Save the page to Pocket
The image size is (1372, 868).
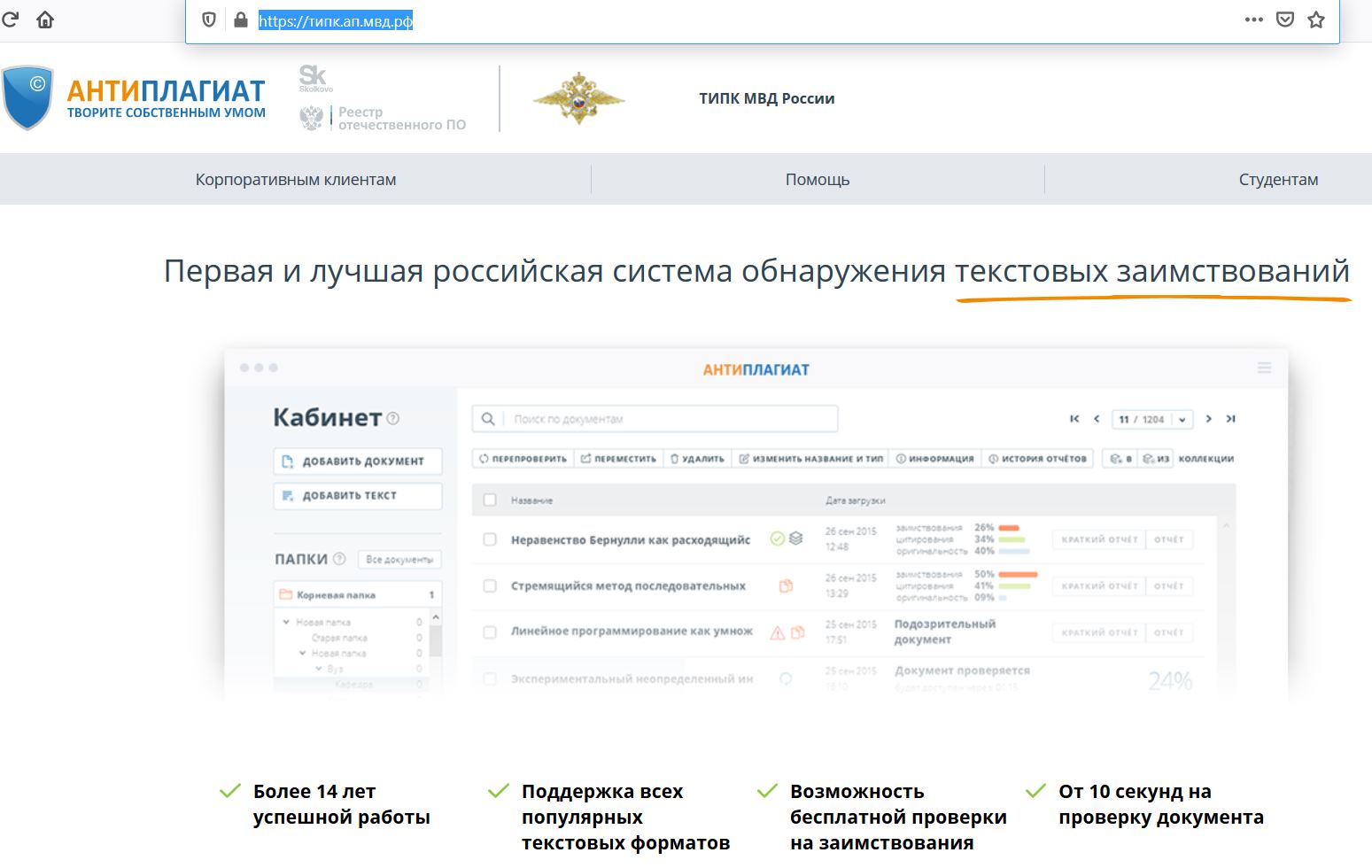coord(1285,19)
